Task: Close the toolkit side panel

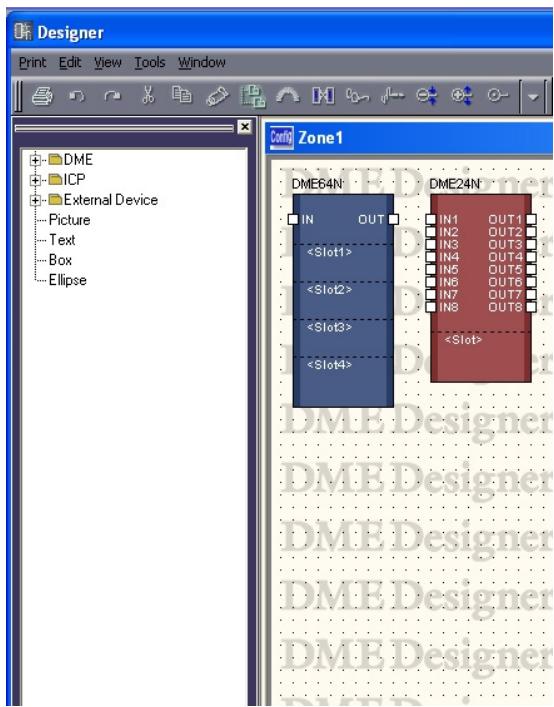Action: (x=245, y=127)
